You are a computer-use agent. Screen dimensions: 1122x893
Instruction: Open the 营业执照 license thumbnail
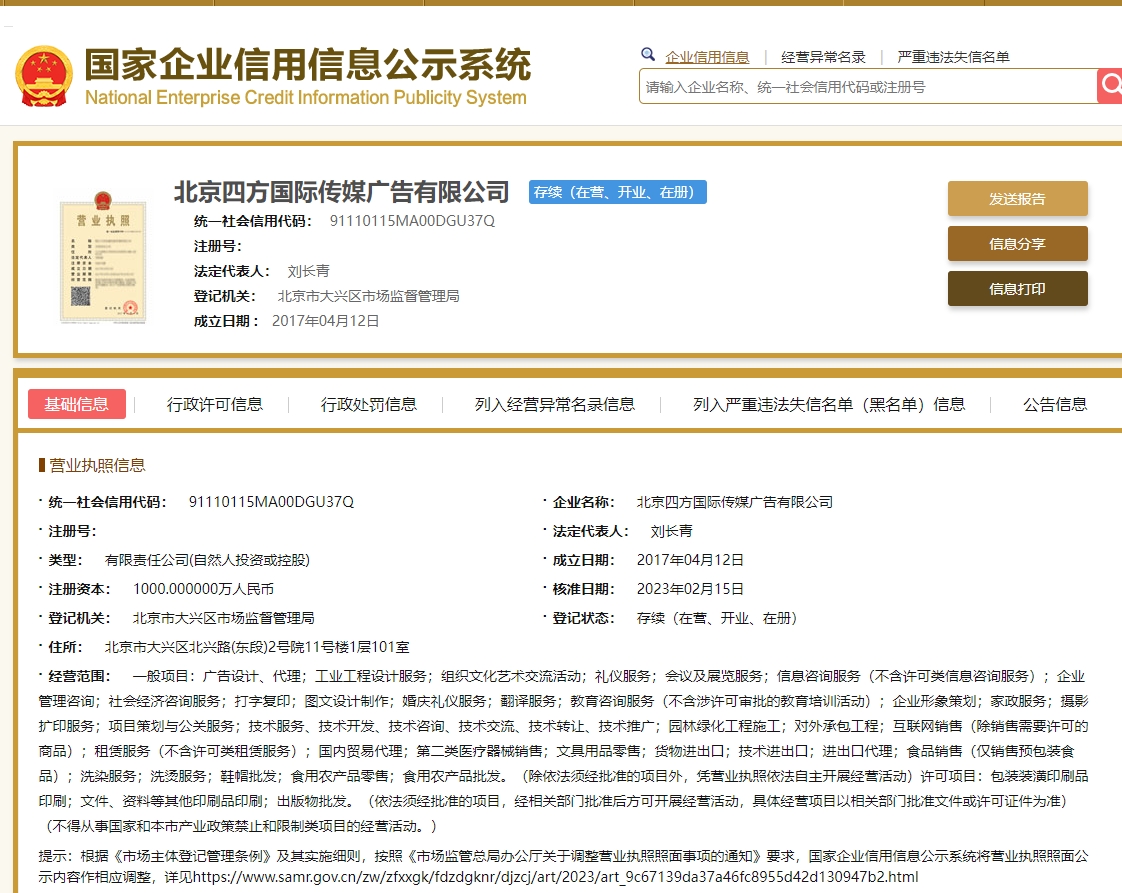[x=103, y=257]
